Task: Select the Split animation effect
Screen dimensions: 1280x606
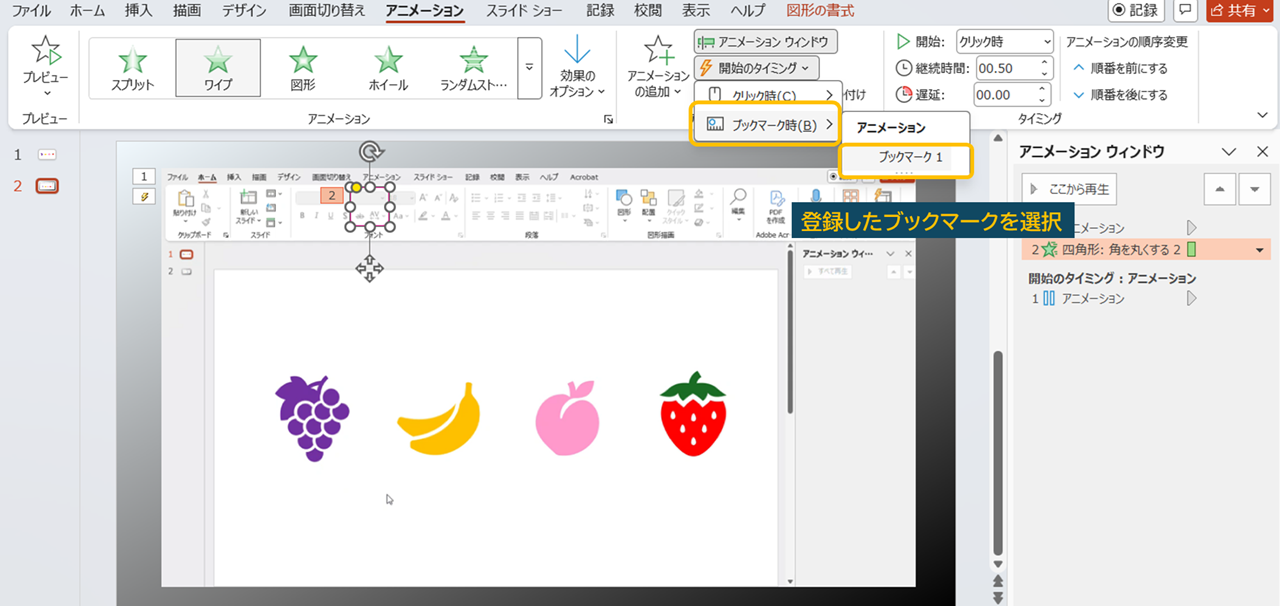Action: [x=132, y=60]
